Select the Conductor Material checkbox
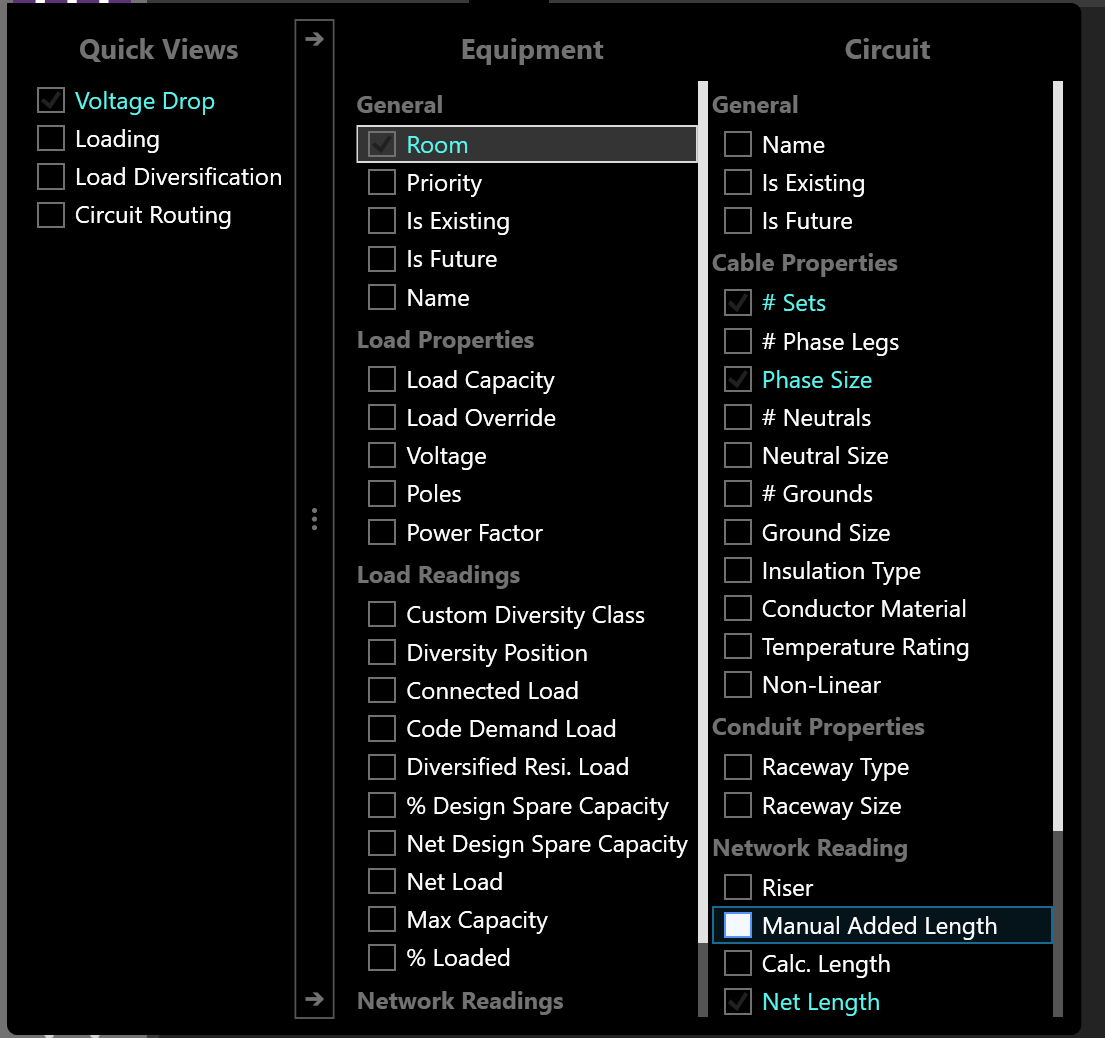This screenshot has width=1105, height=1038. 738,609
